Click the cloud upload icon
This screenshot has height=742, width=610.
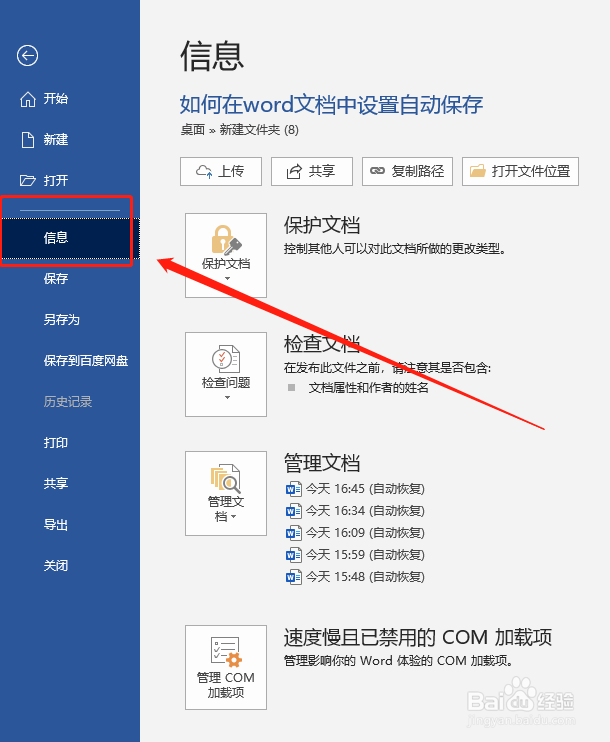click(204, 171)
